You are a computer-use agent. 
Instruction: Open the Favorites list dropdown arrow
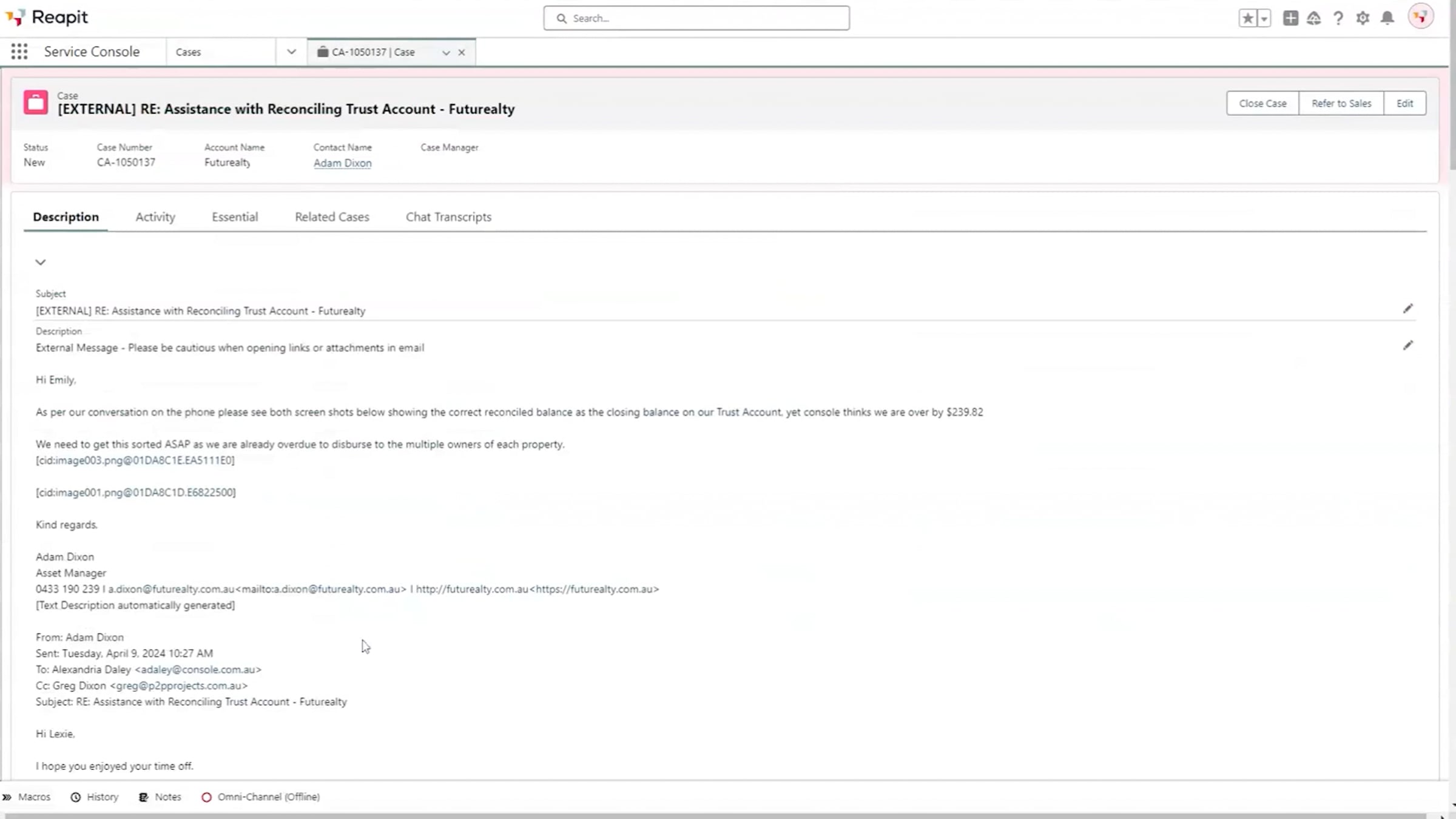(1264, 18)
